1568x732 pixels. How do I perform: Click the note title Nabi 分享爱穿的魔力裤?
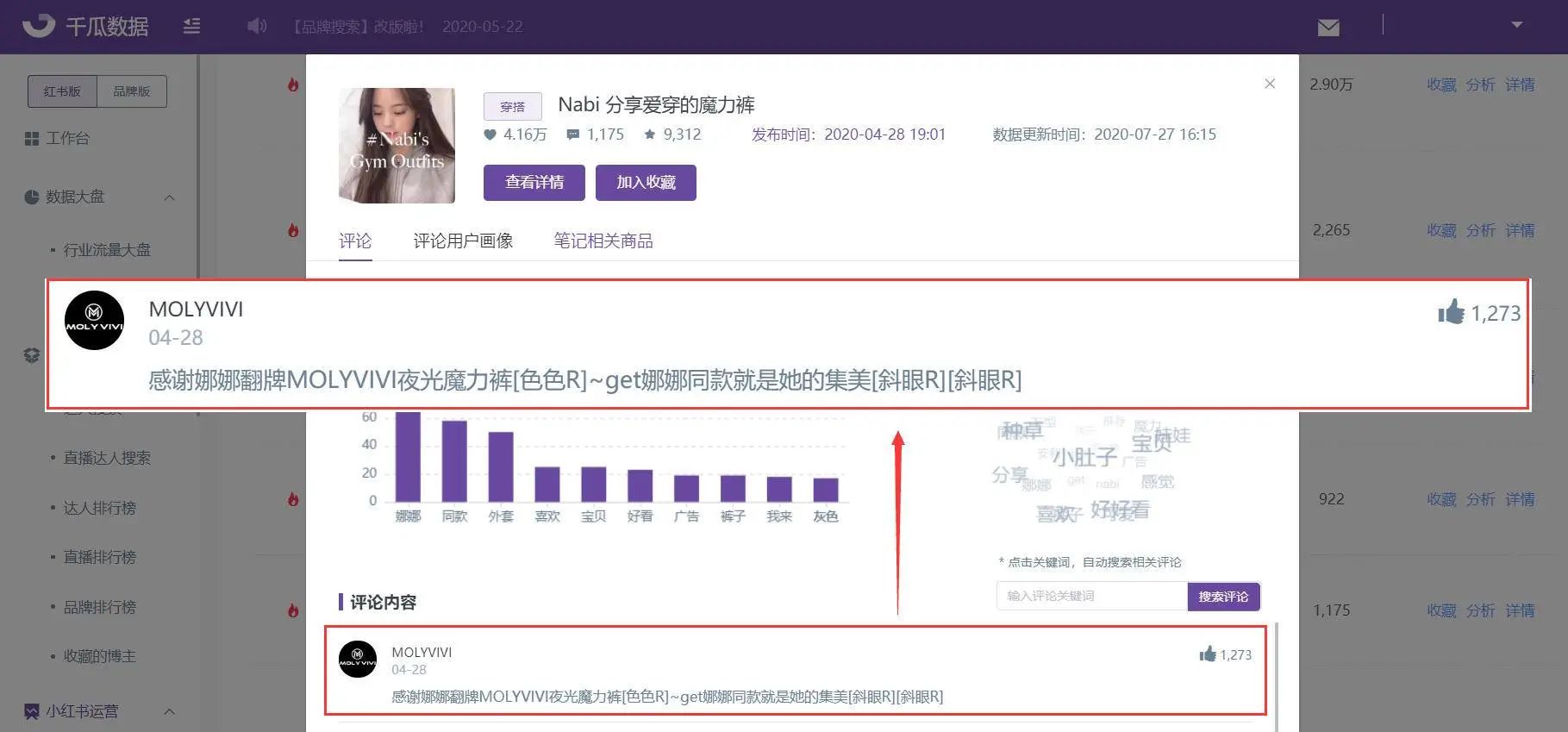click(656, 105)
